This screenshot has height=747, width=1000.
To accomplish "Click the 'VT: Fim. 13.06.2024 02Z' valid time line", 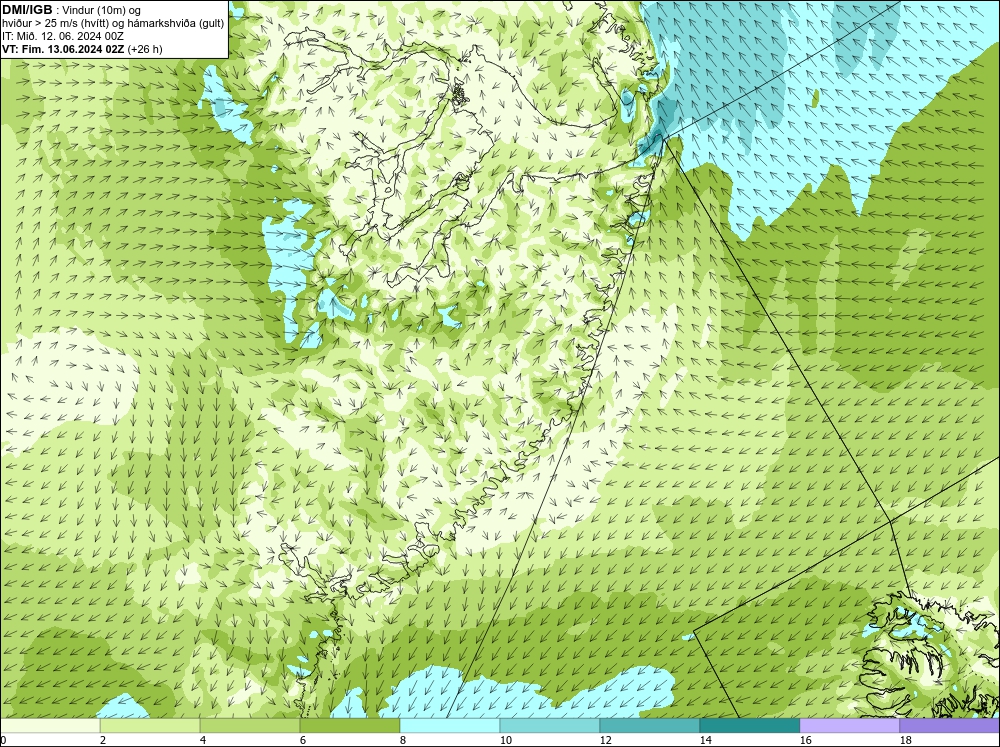I will coord(82,49).
